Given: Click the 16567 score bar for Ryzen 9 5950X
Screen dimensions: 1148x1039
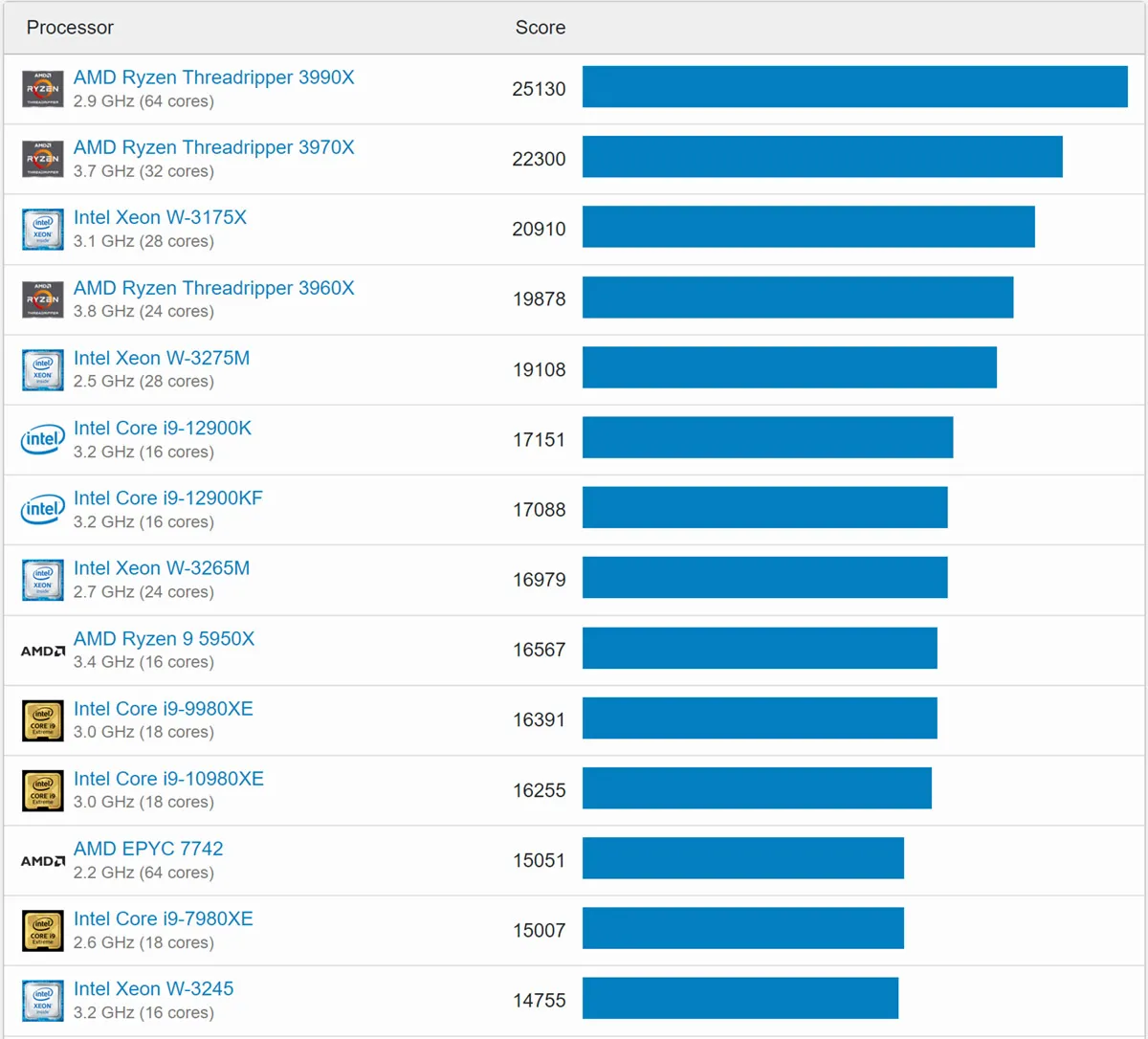Looking at the screenshot, I should click(x=760, y=648).
